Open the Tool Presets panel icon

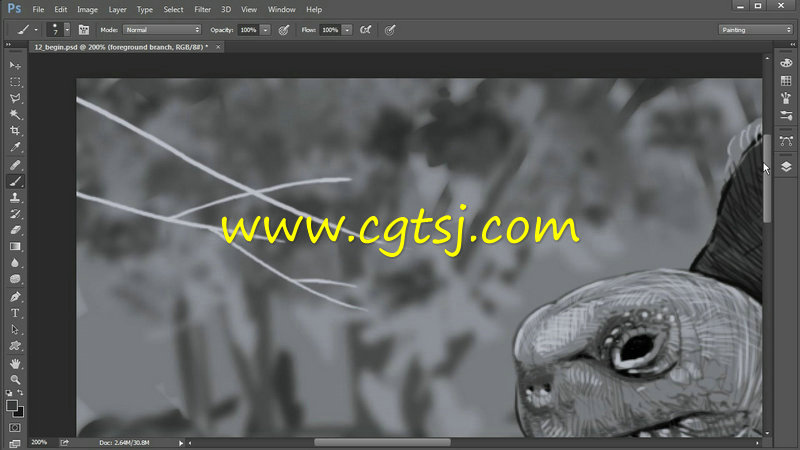(786, 116)
